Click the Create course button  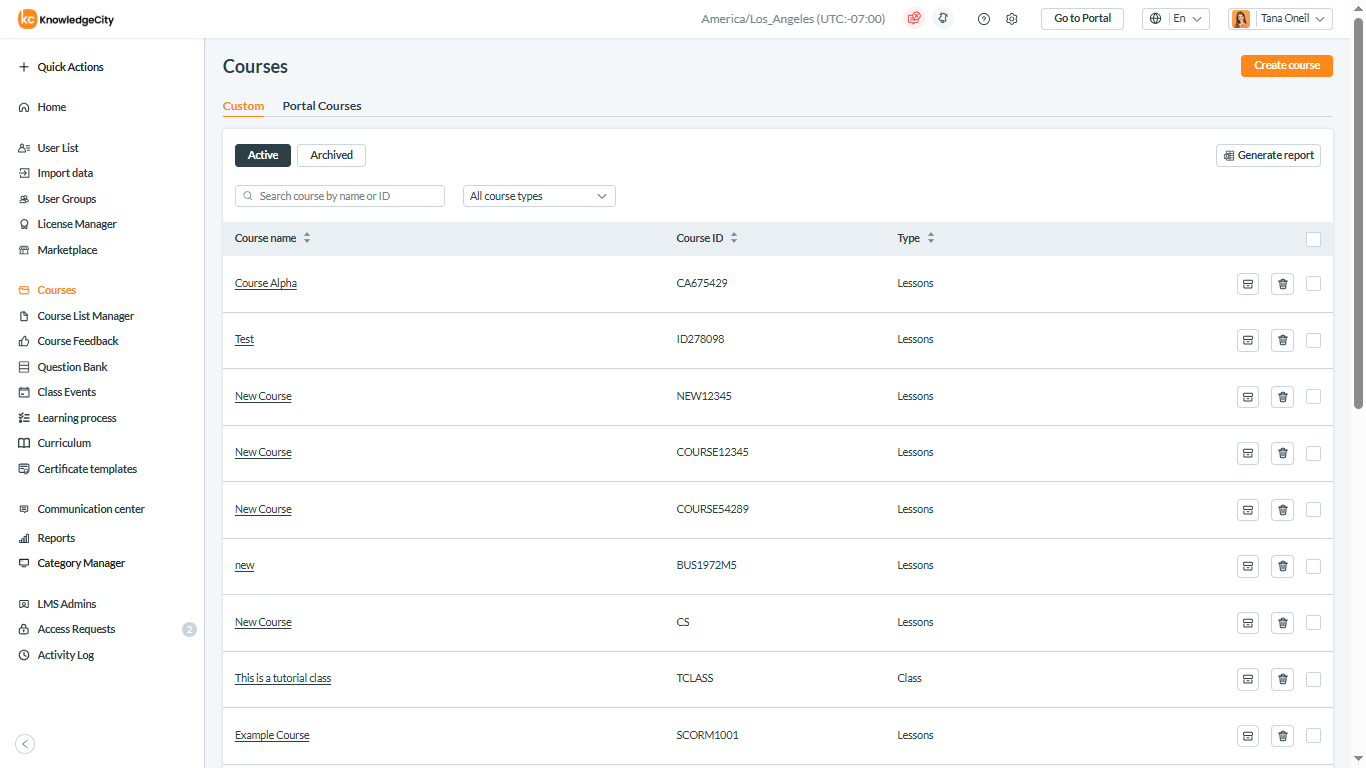[1286, 66]
